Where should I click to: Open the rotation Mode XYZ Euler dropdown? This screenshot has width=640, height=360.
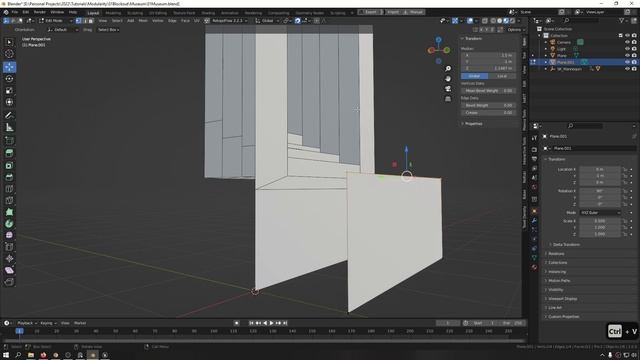(x=600, y=213)
